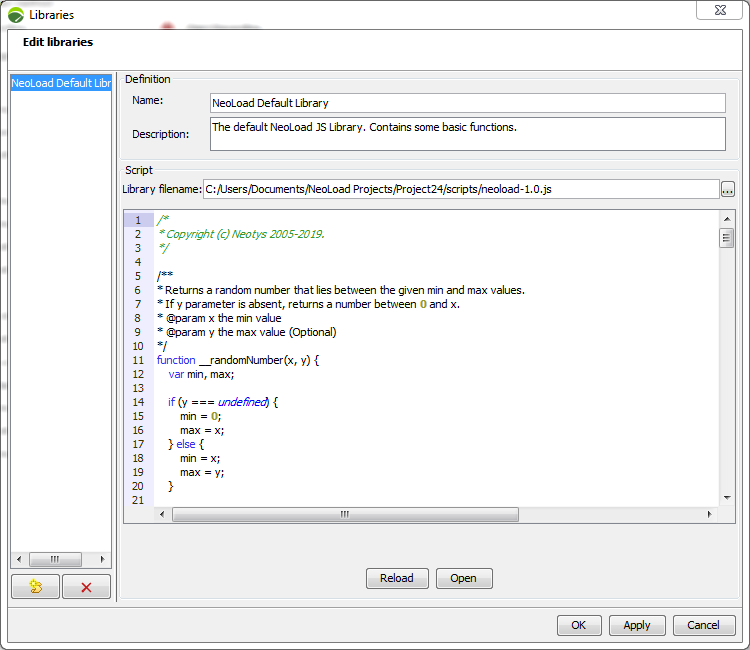Click the browse '...' button beside Library filename
This screenshot has width=750, height=650.
pyautogui.click(x=727, y=190)
